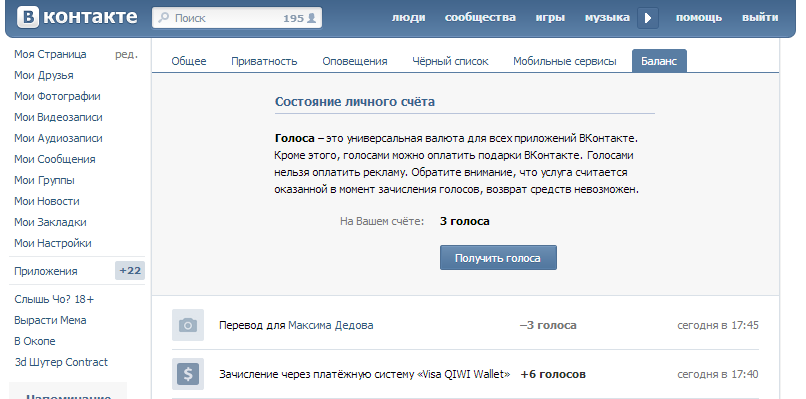Image resolution: width=806 pixels, height=399 pixels.
Task: Open Мои Аудиозаписи in sidebar
Action: click(58, 138)
